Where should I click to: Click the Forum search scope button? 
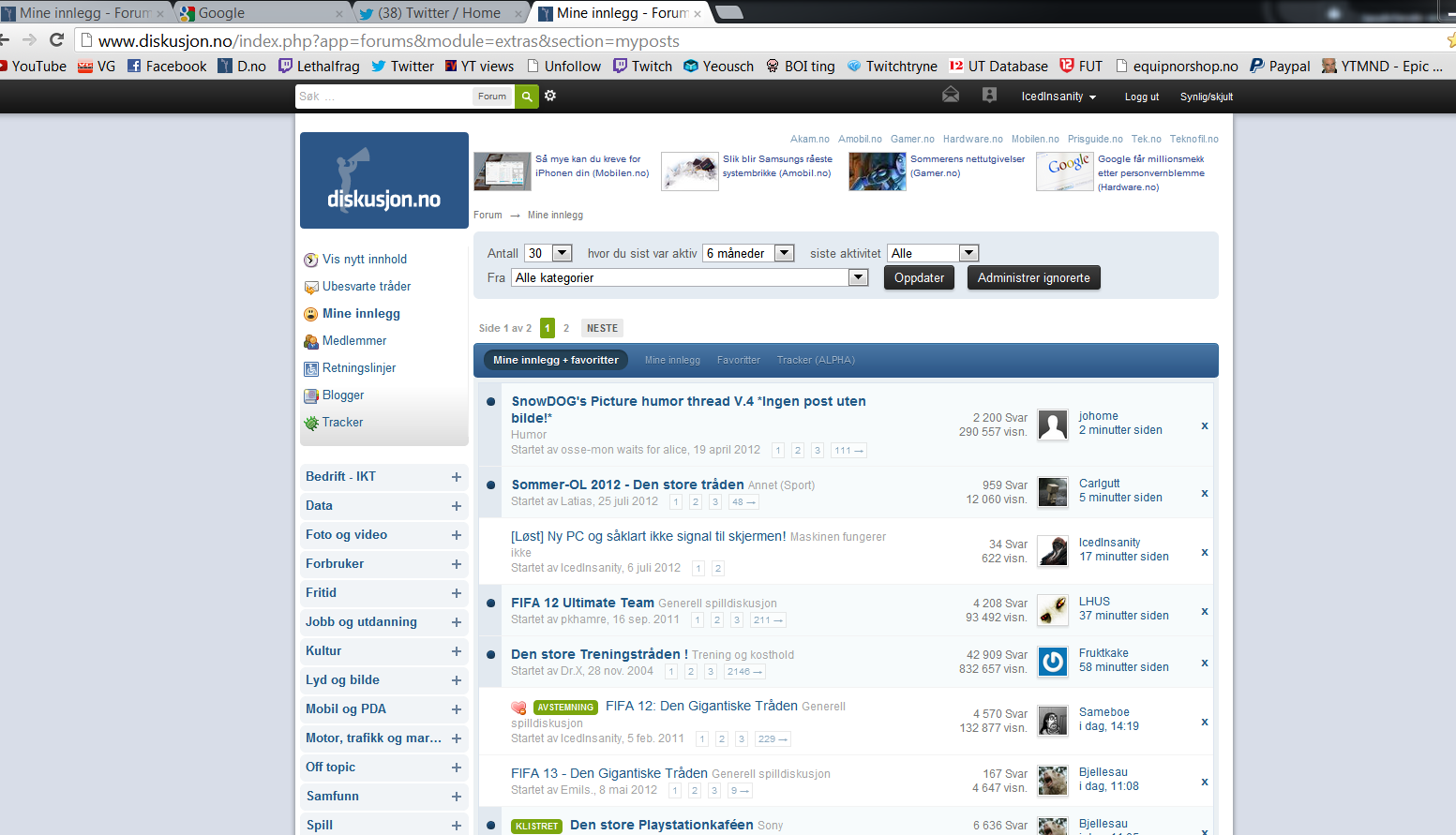click(x=492, y=97)
